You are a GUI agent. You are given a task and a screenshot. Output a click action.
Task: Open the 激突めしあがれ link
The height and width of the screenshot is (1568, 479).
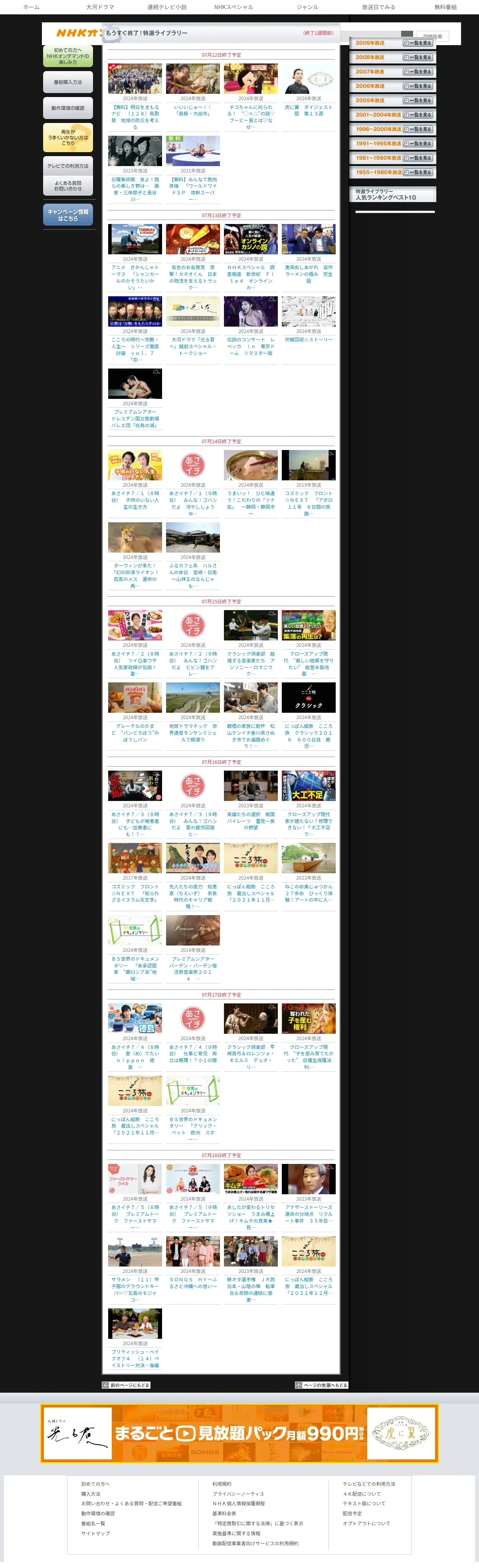point(309,274)
